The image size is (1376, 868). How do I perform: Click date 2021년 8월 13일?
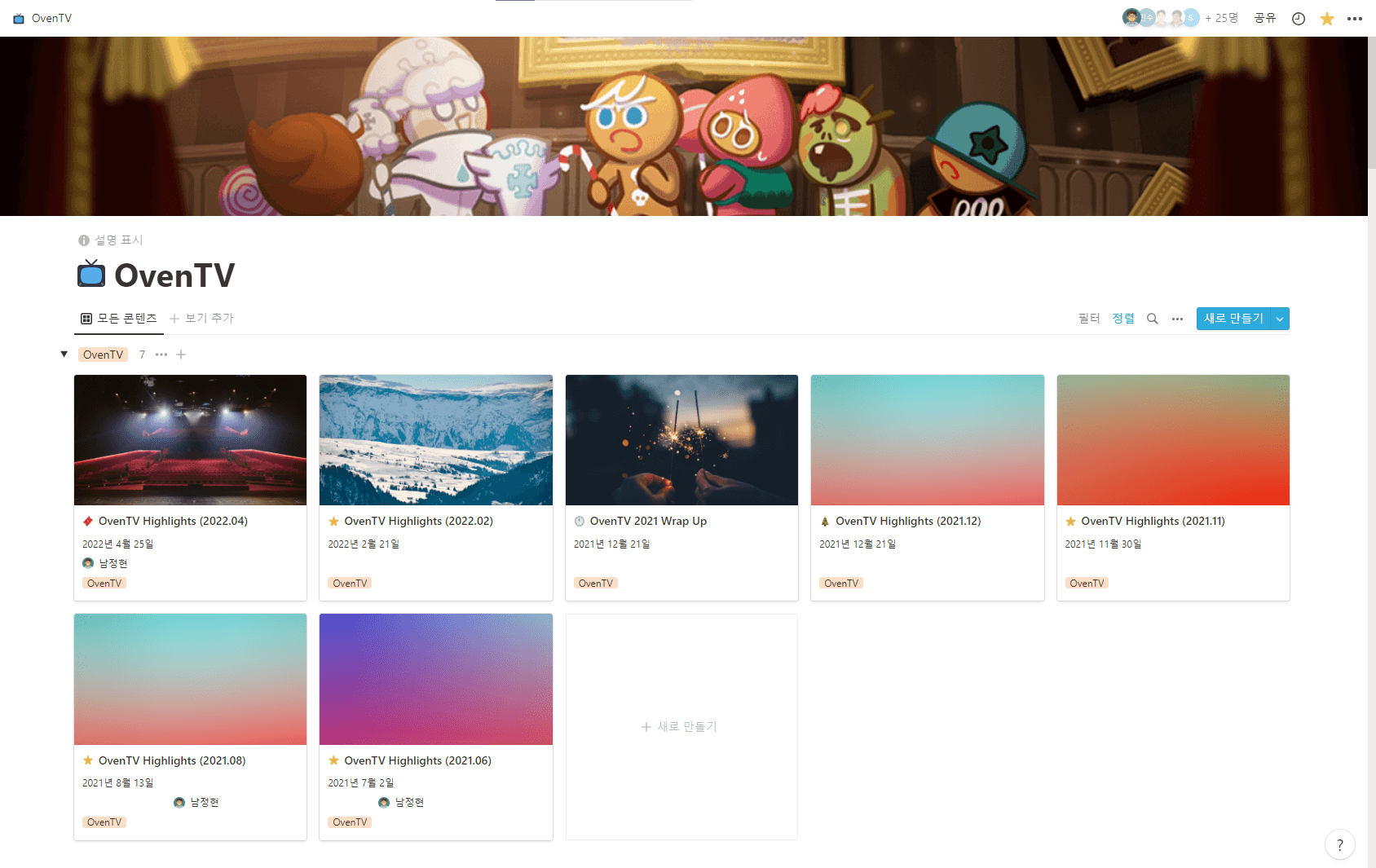point(118,782)
